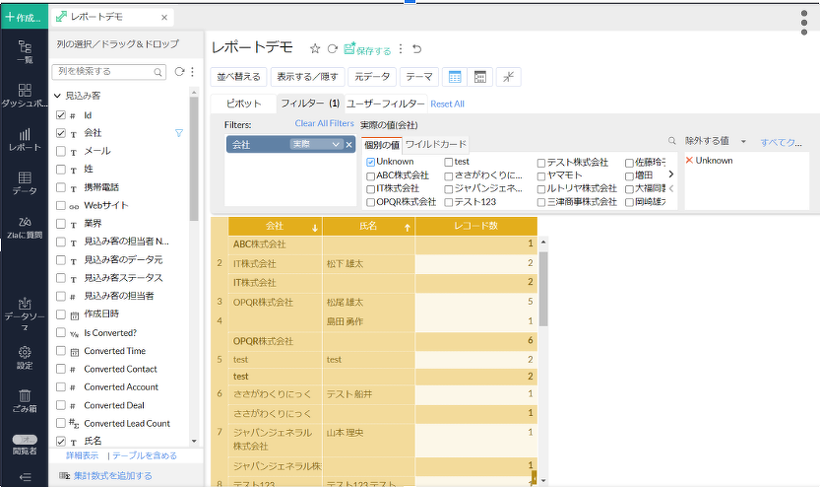
Task: Click the undo arrow beside report title
Action: [417, 49]
